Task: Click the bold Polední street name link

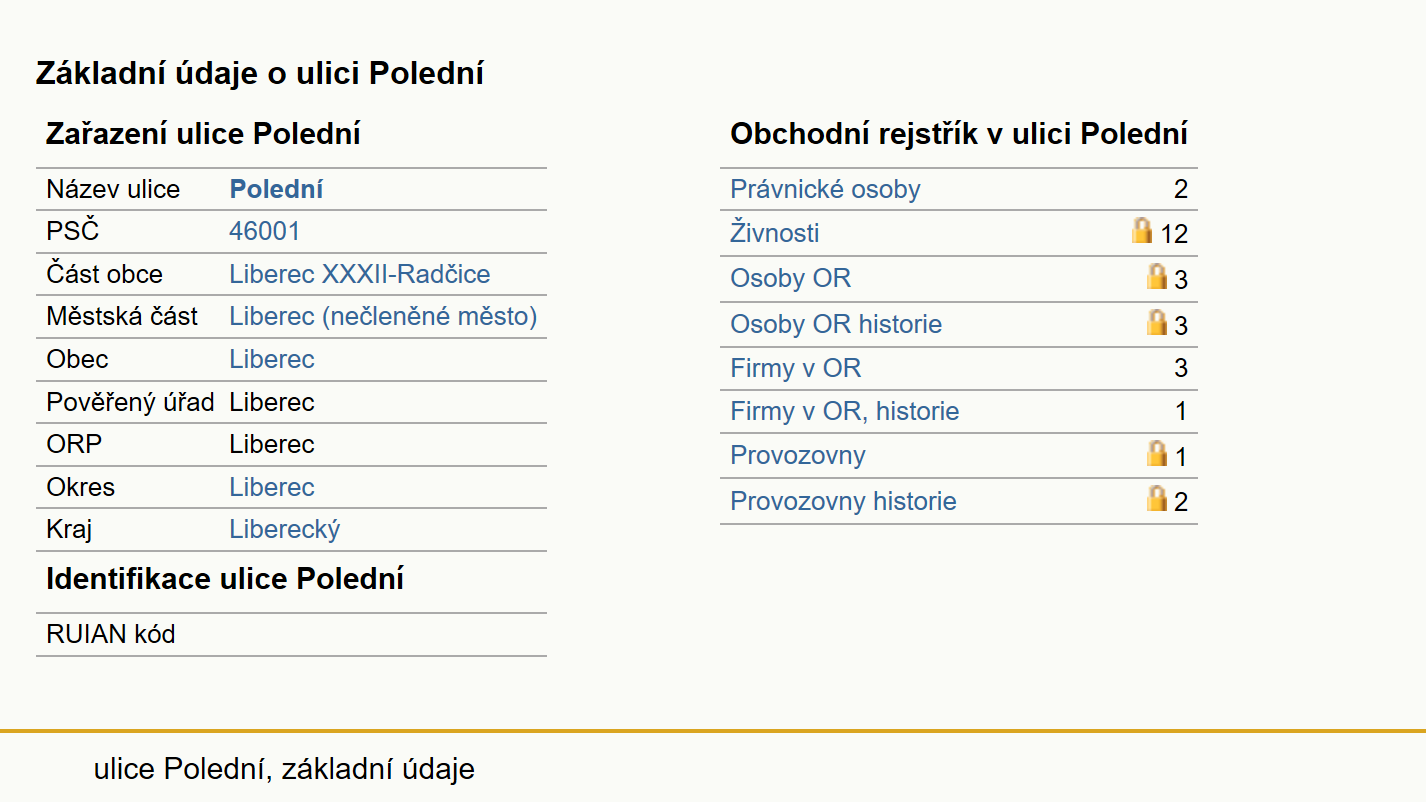Action: coord(276,189)
